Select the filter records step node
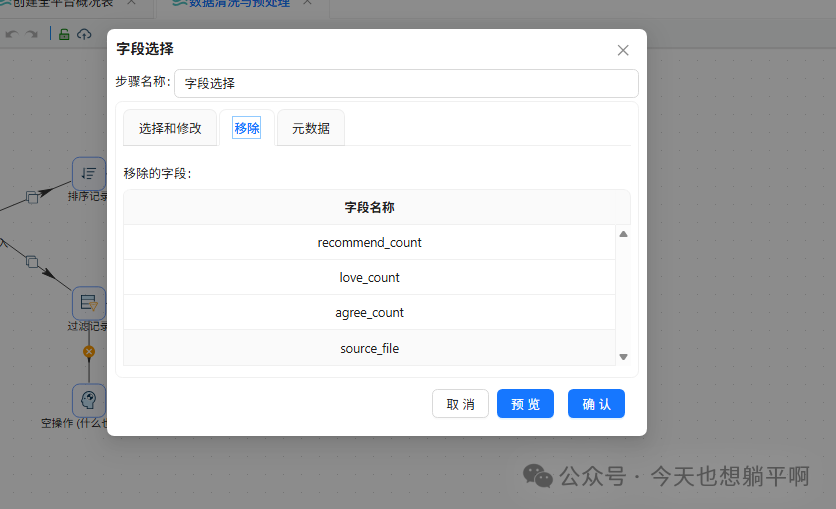Viewport: 836px width, 509px height. [89, 303]
